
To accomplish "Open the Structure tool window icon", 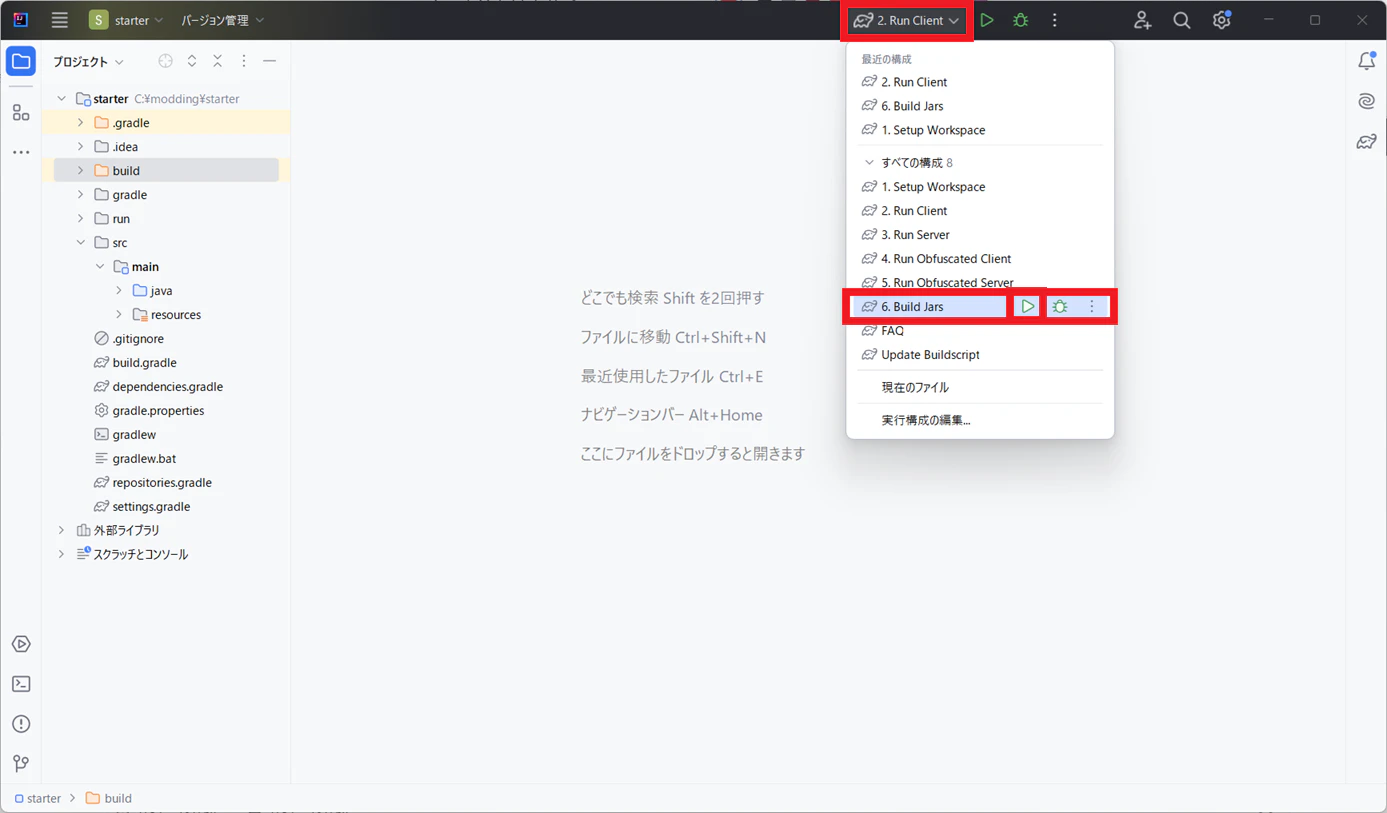I will 21,112.
